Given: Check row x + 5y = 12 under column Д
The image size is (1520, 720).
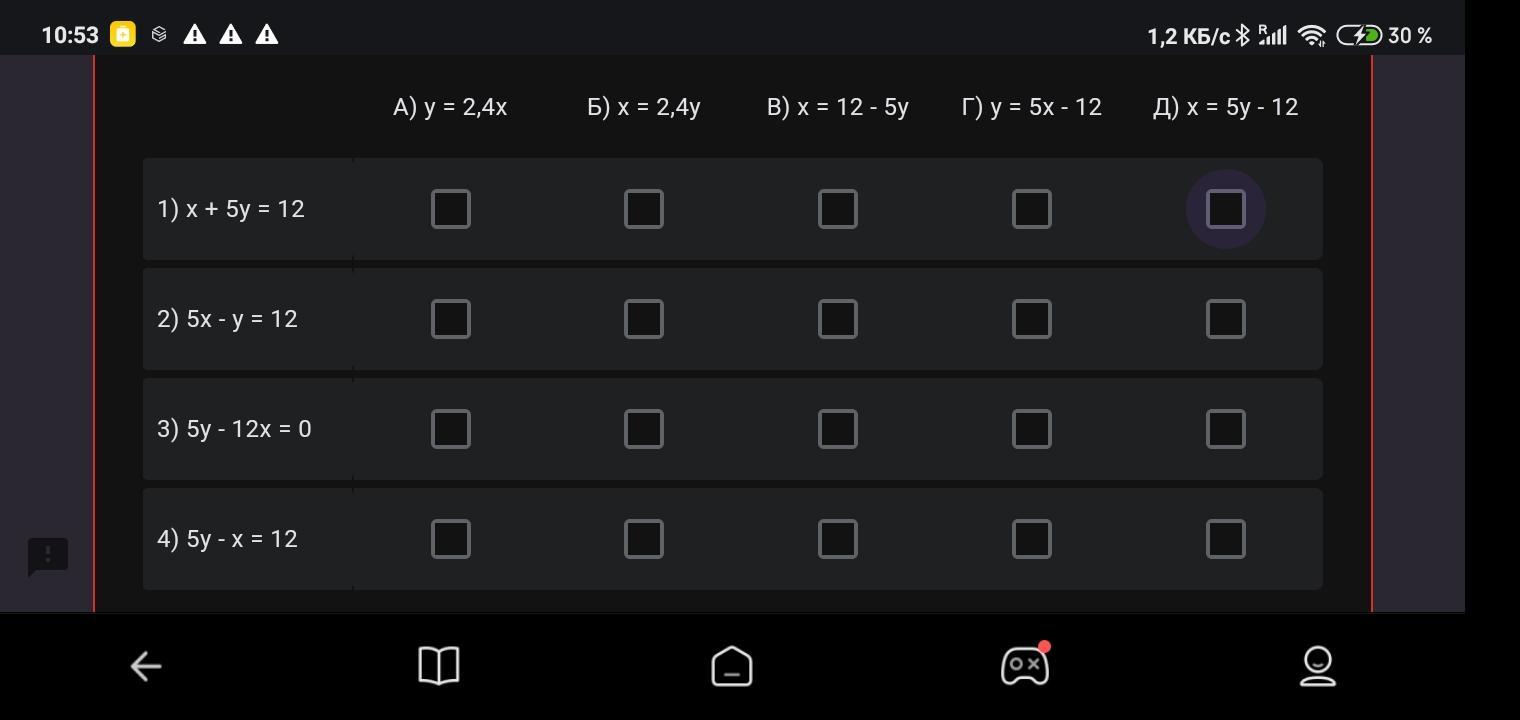Looking at the screenshot, I should pyautogui.click(x=1225, y=209).
